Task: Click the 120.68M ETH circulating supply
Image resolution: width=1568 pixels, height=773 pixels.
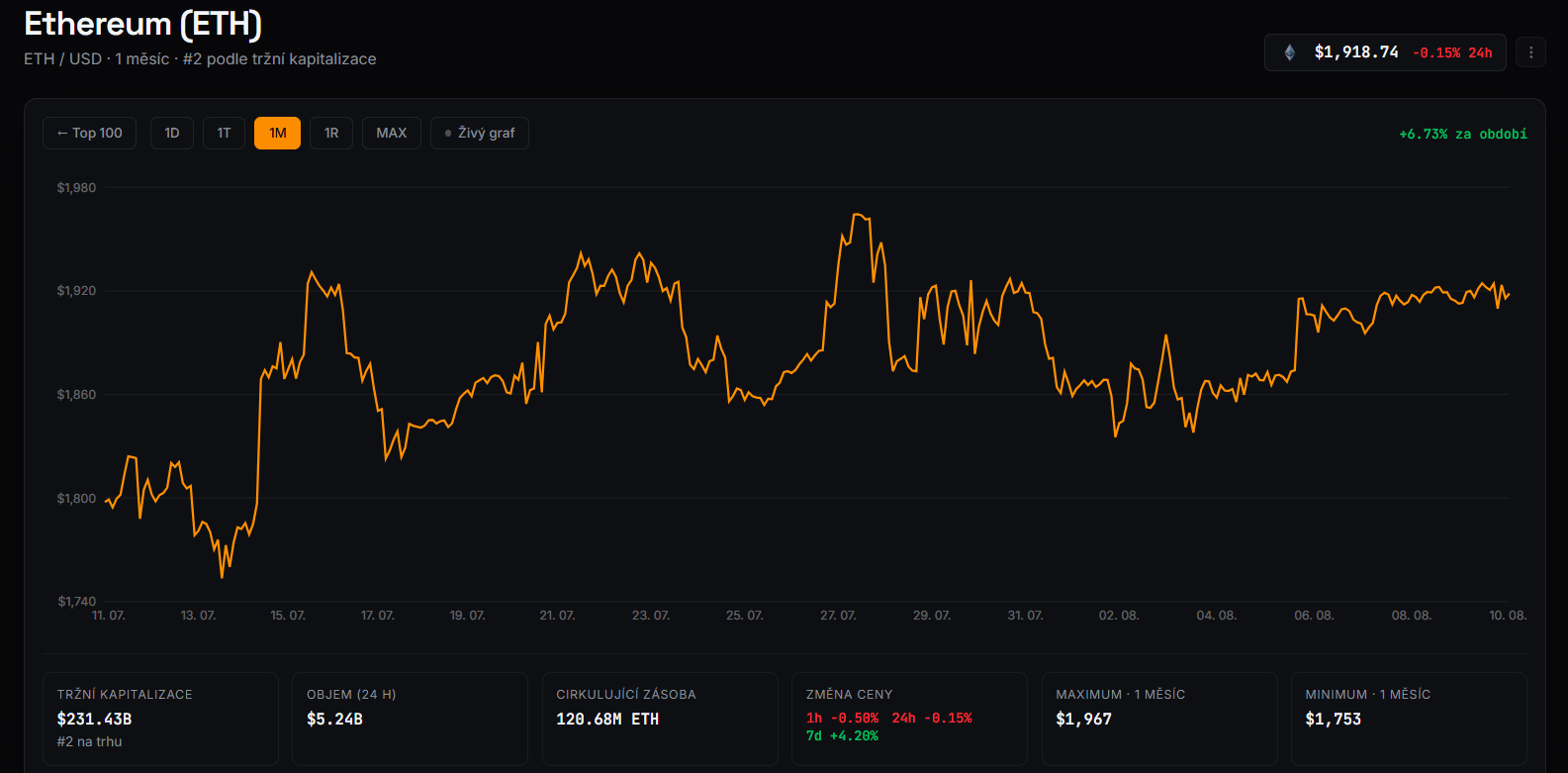Action: click(x=607, y=720)
